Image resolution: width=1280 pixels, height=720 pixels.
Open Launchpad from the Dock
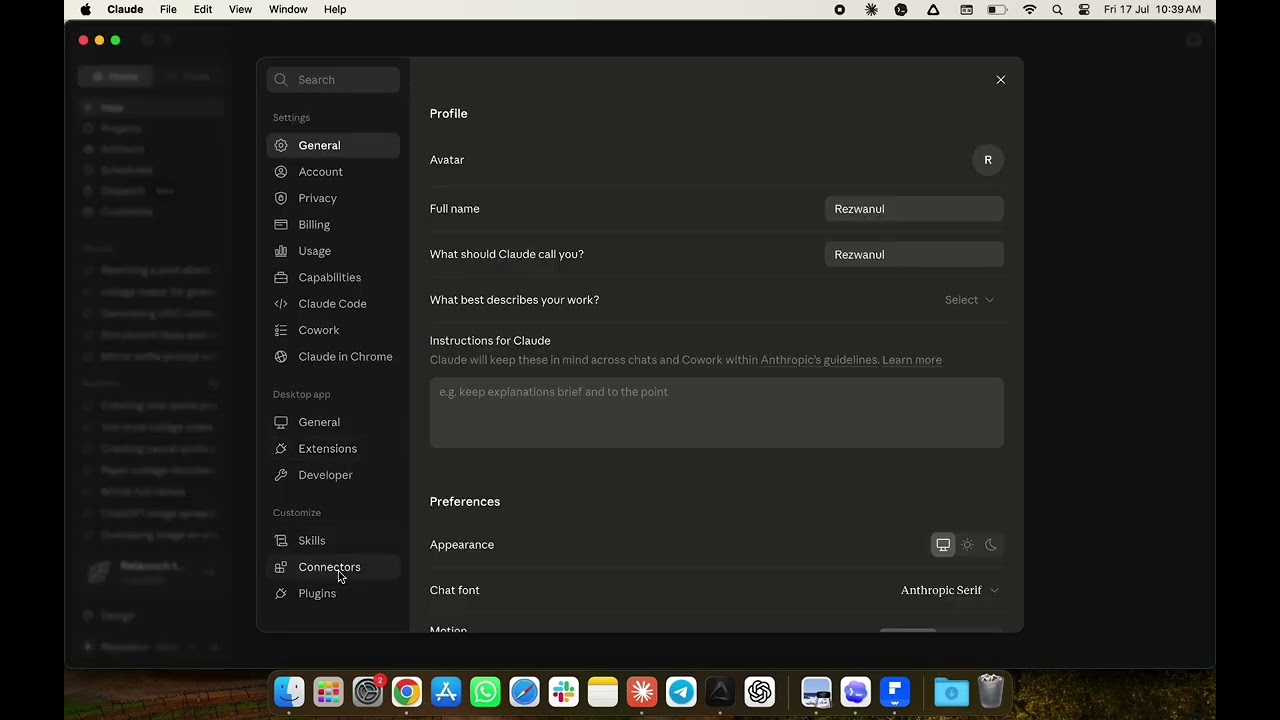(328, 691)
